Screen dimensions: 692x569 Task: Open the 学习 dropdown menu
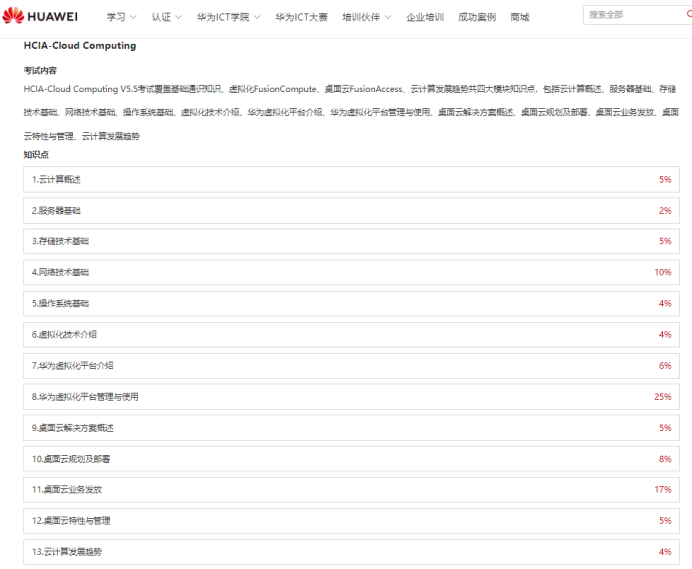coord(121,17)
